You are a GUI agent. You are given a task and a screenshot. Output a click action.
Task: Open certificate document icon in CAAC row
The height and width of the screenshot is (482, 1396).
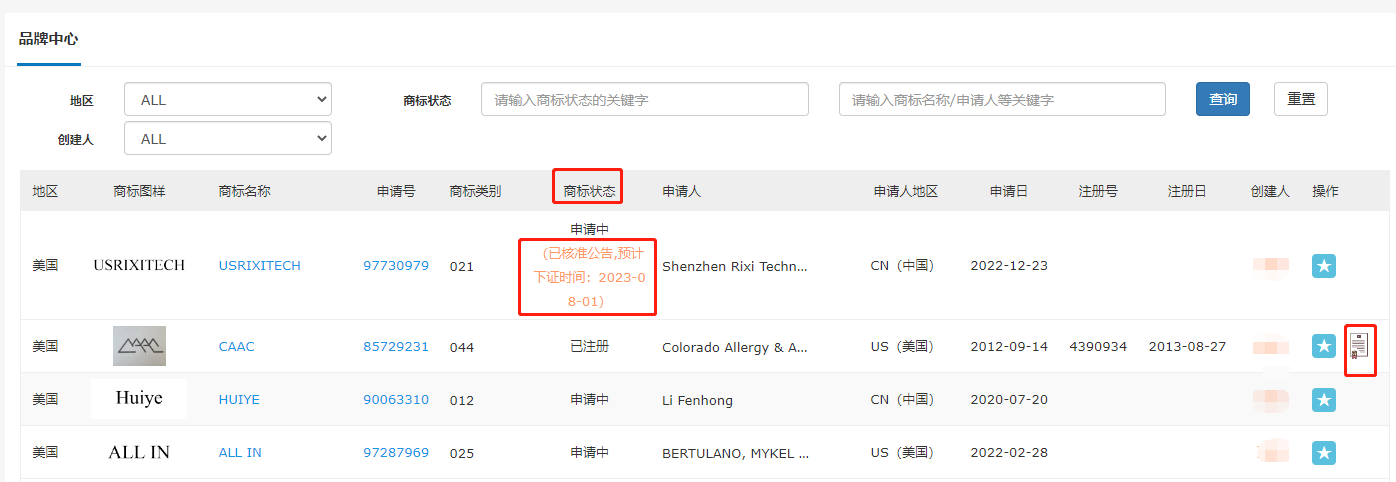pyautogui.click(x=1359, y=348)
